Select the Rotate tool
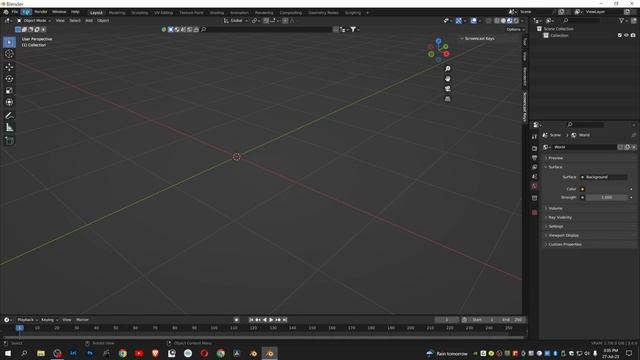This screenshot has height=360, width=640. pyautogui.click(x=9, y=78)
